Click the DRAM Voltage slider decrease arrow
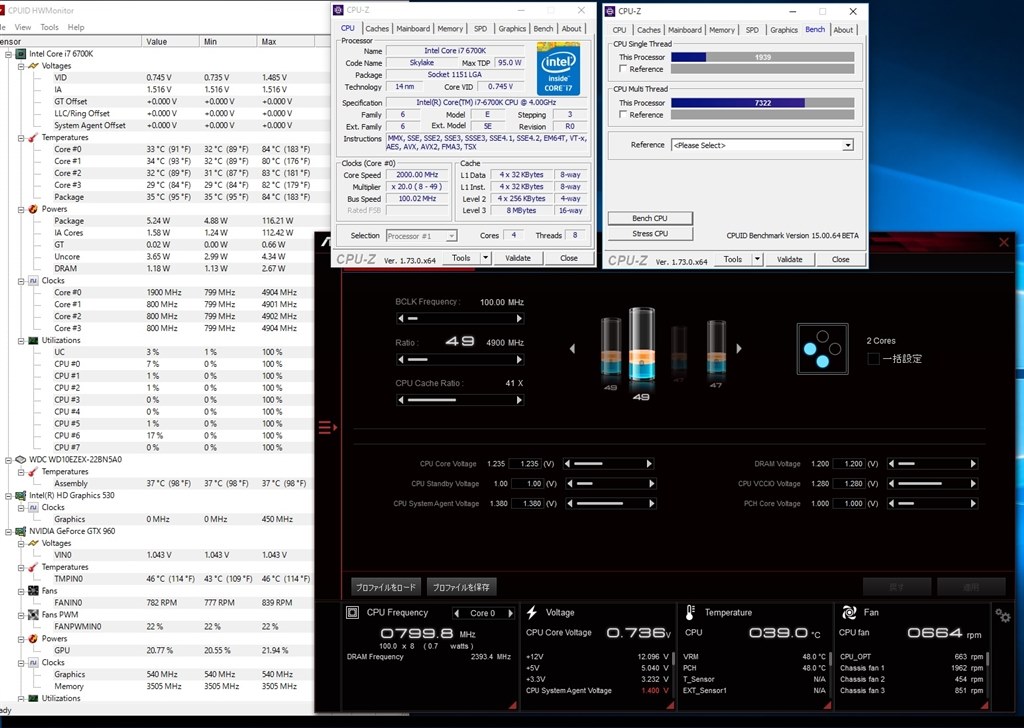The image size is (1024, 728). coord(891,464)
